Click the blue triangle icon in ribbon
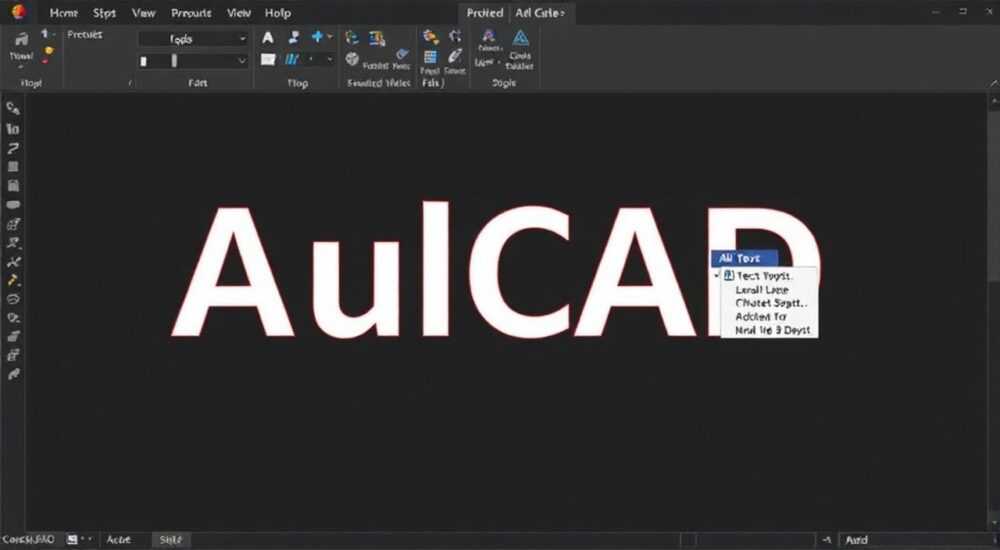The image size is (1000, 550). (x=521, y=38)
